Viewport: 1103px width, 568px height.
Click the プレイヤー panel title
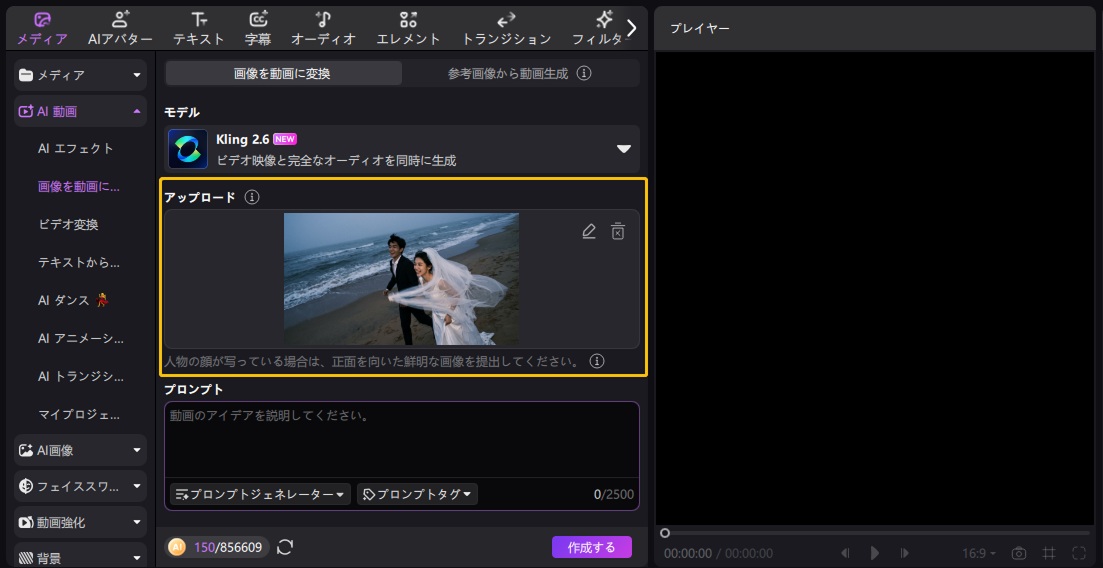[x=699, y=29]
